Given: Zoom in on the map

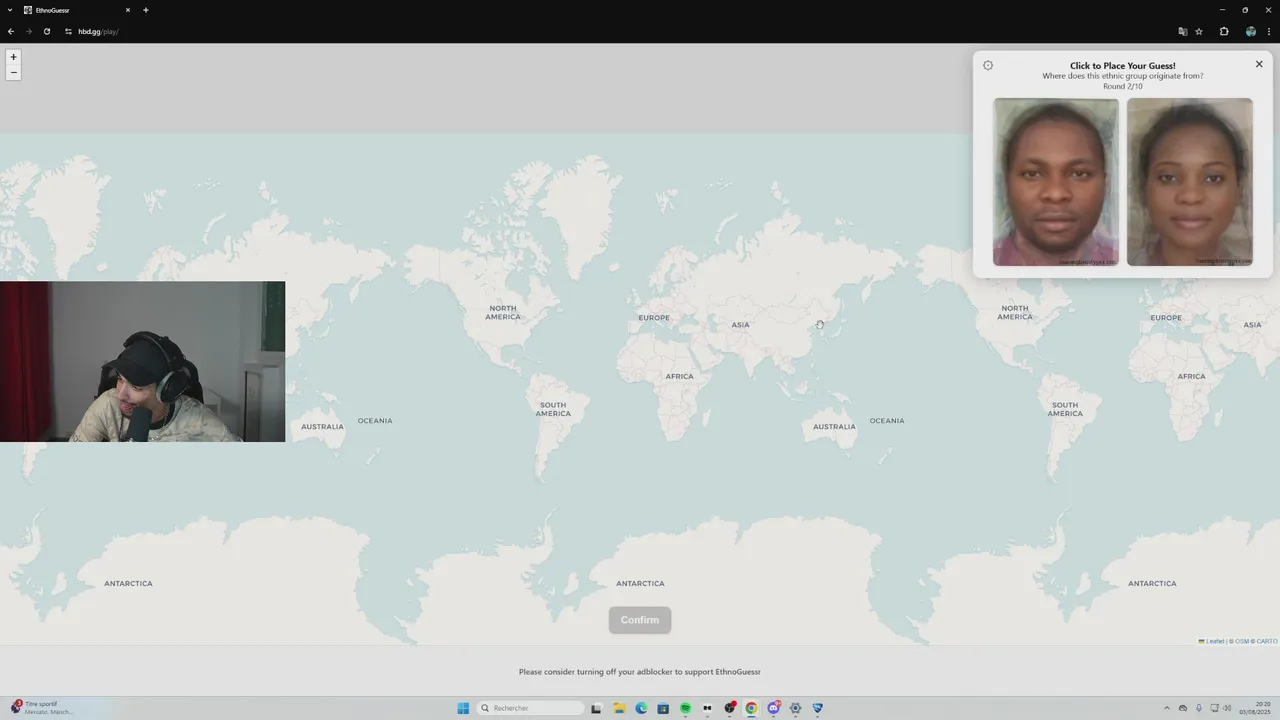Looking at the screenshot, I should (x=13, y=57).
